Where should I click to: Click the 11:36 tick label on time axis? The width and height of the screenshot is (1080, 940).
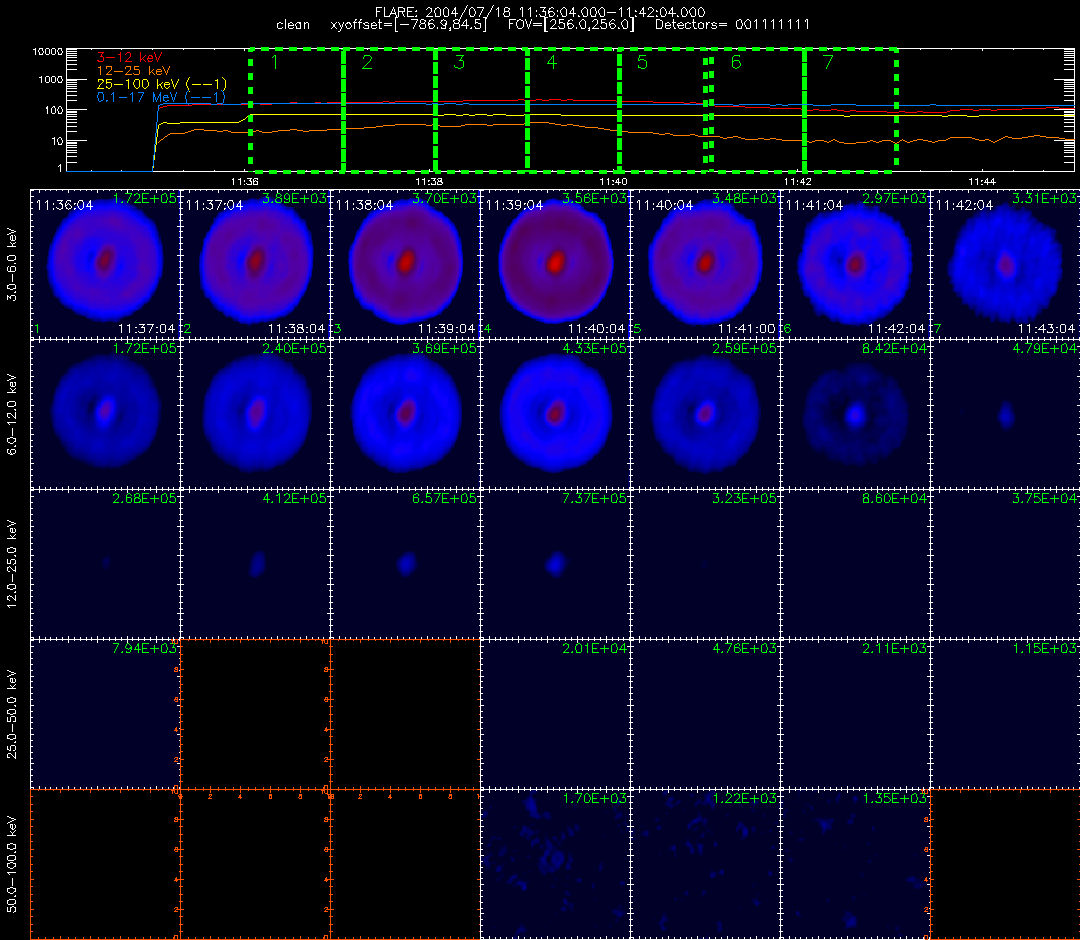coord(245,182)
